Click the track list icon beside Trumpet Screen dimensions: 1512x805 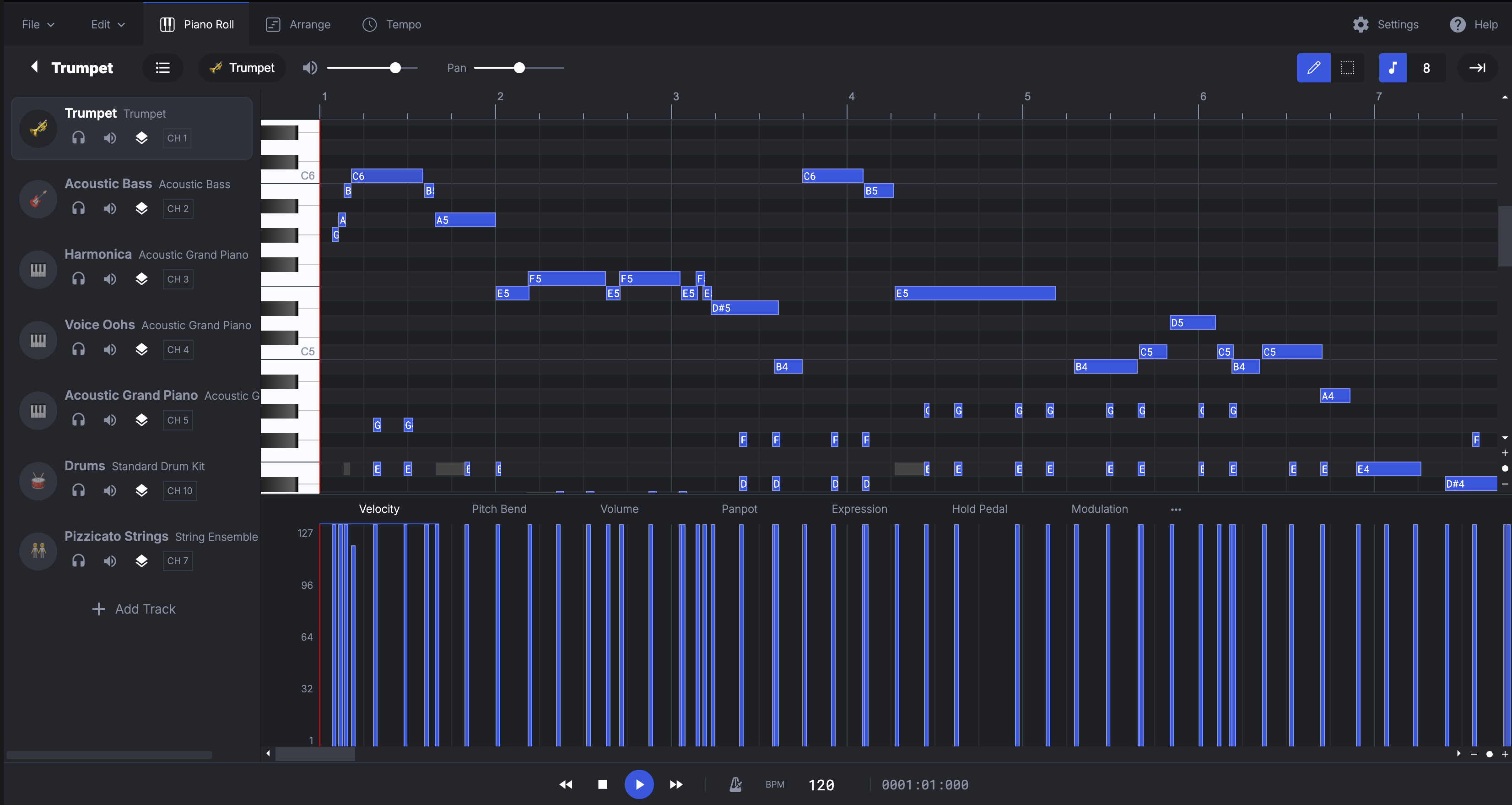162,68
